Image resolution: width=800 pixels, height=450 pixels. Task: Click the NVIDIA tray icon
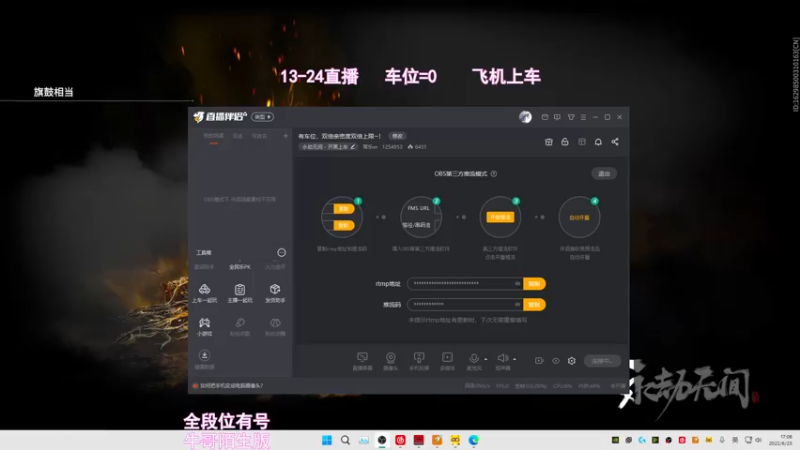click(615, 440)
